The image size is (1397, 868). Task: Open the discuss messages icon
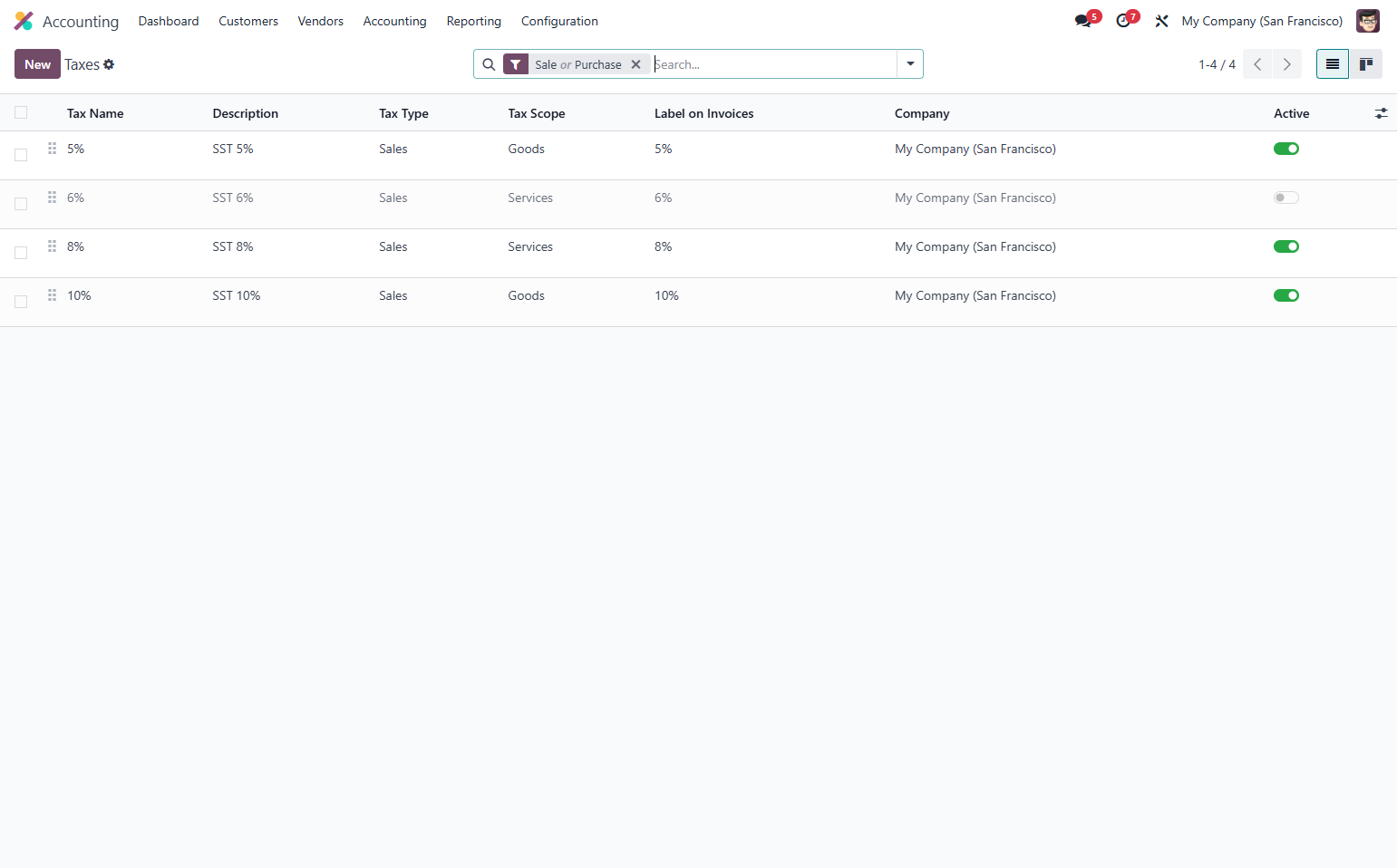click(x=1083, y=21)
